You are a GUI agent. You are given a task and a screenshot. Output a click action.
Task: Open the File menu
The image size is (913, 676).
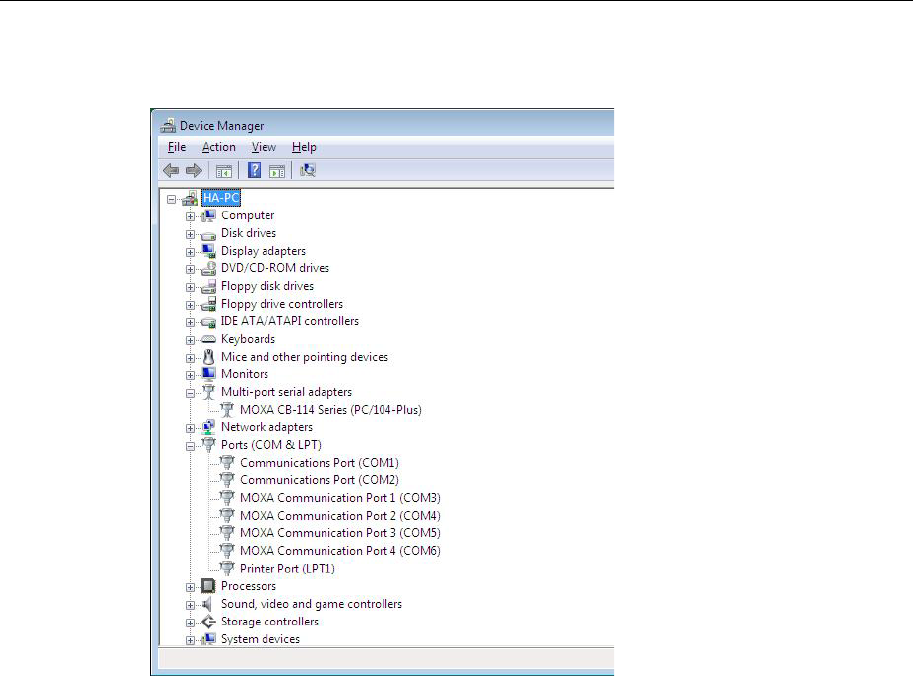pos(177,147)
